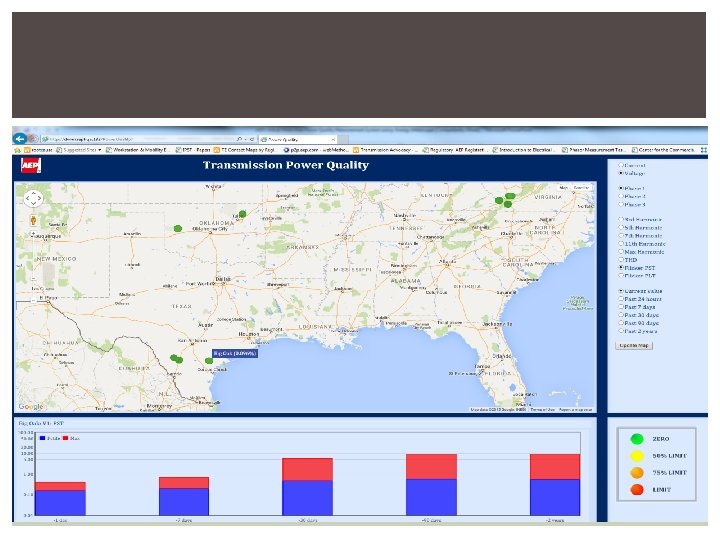Click the yellow 50% LIMIT legend circle
Screen dimensions: 720x540
(637, 456)
